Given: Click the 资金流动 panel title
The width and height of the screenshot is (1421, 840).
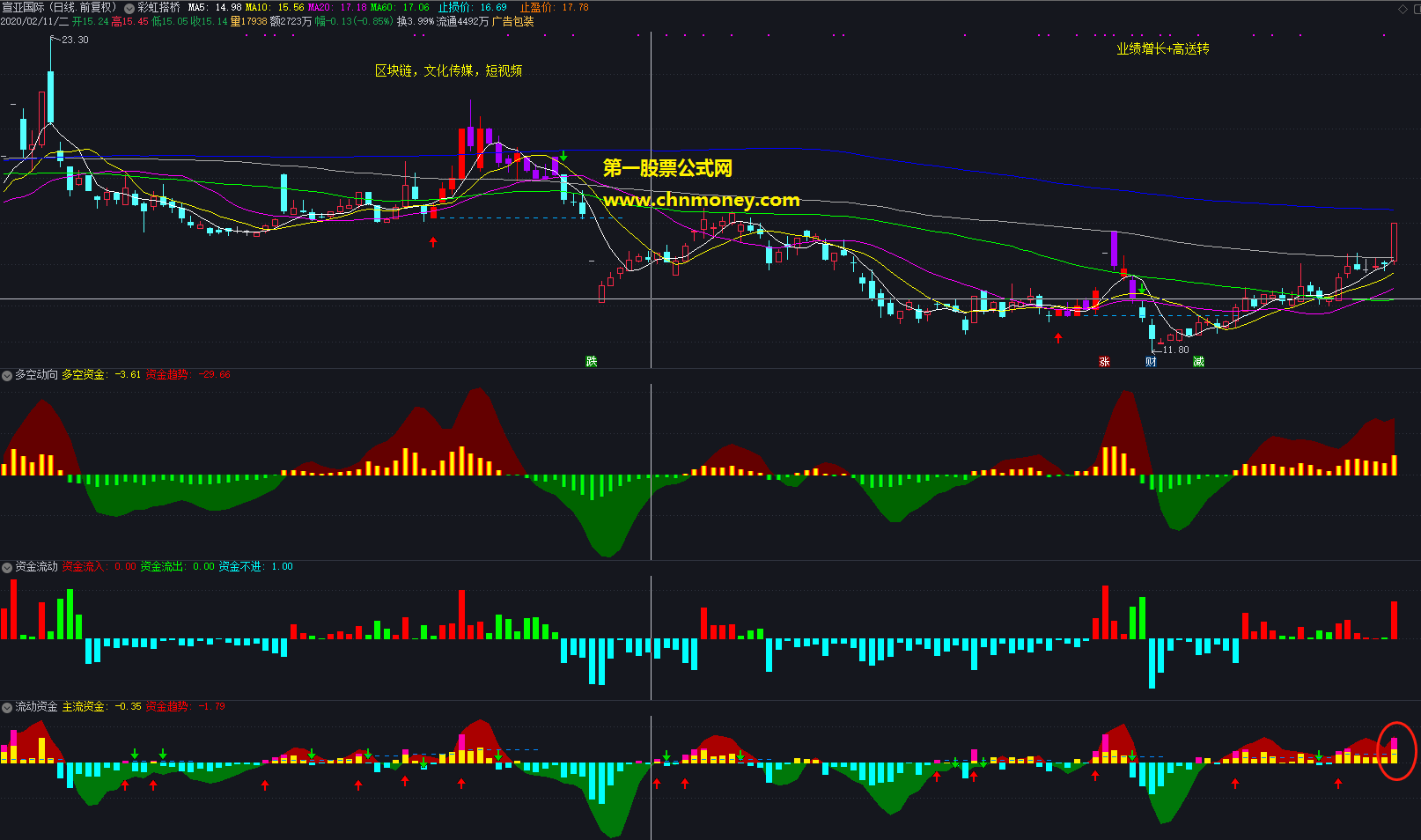Looking at the screenshot, I should [36, 566].
